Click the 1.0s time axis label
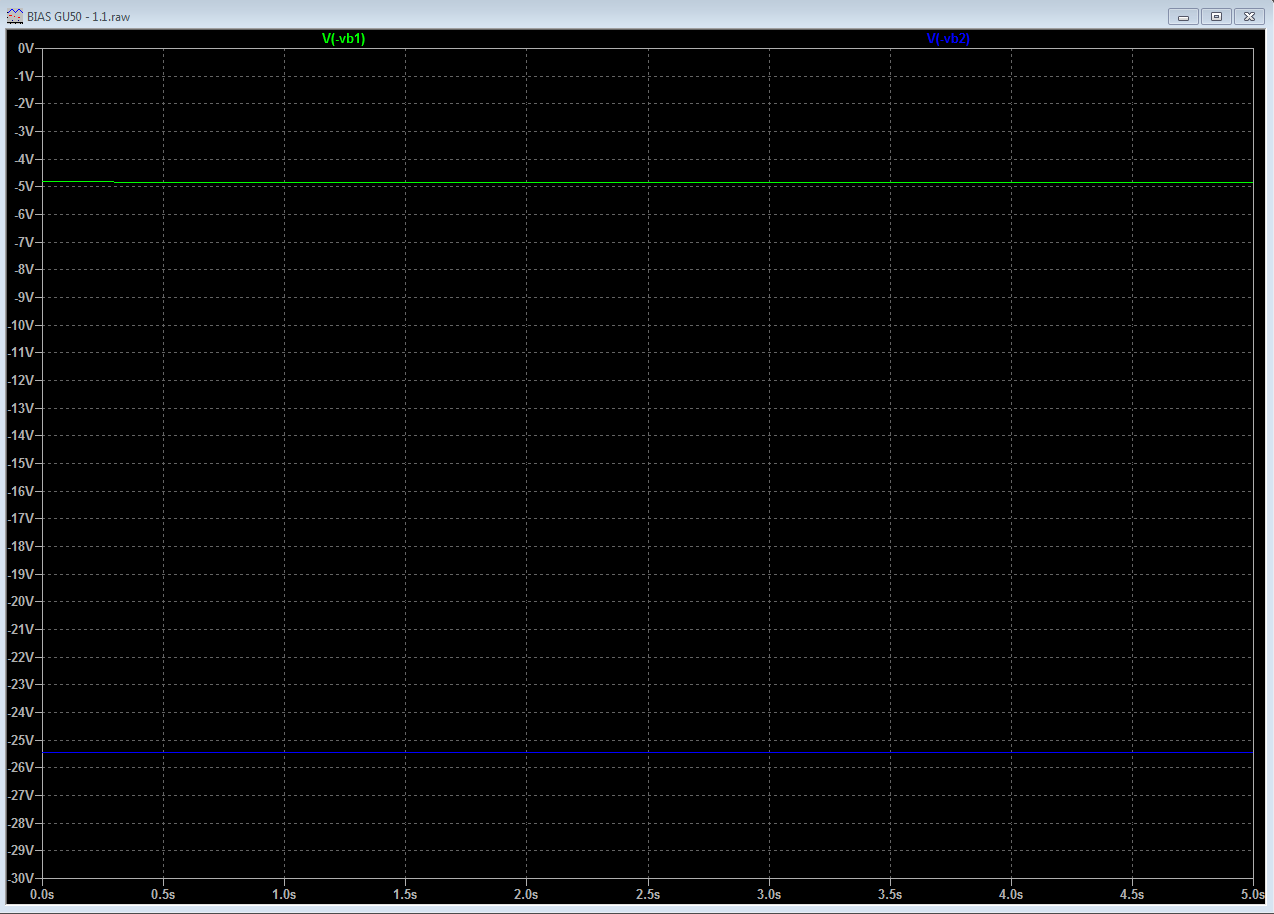1274x914 pixels. pos(284,893)
